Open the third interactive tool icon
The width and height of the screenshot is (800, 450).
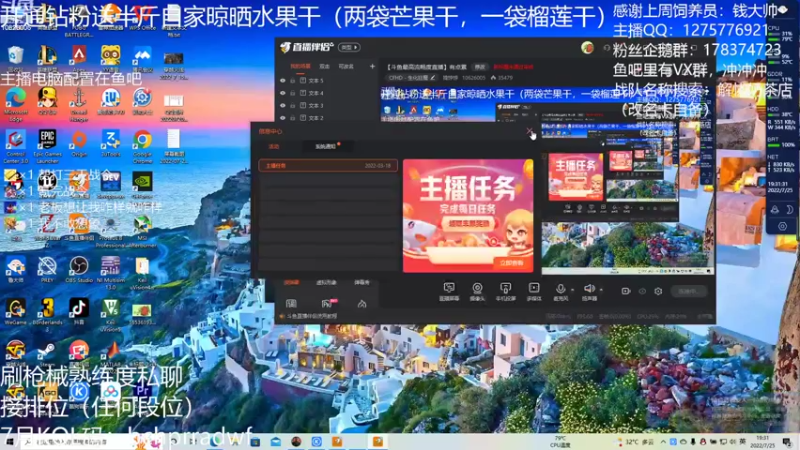[x=362, y=304]
